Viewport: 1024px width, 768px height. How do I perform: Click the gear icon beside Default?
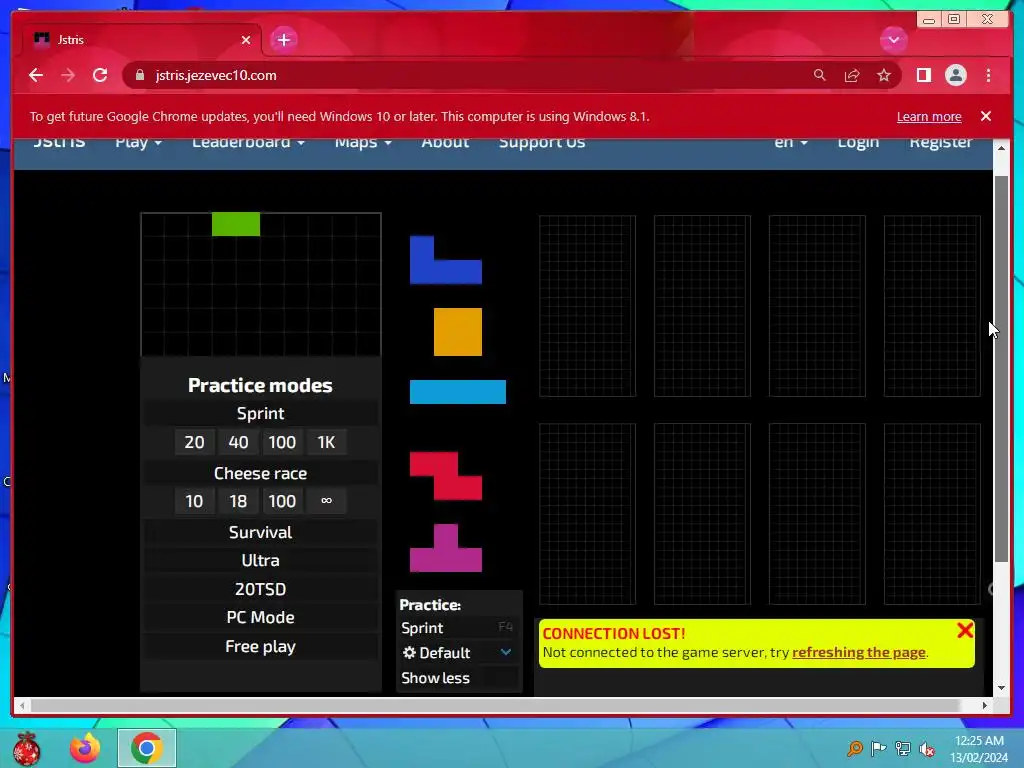point(409,652)
